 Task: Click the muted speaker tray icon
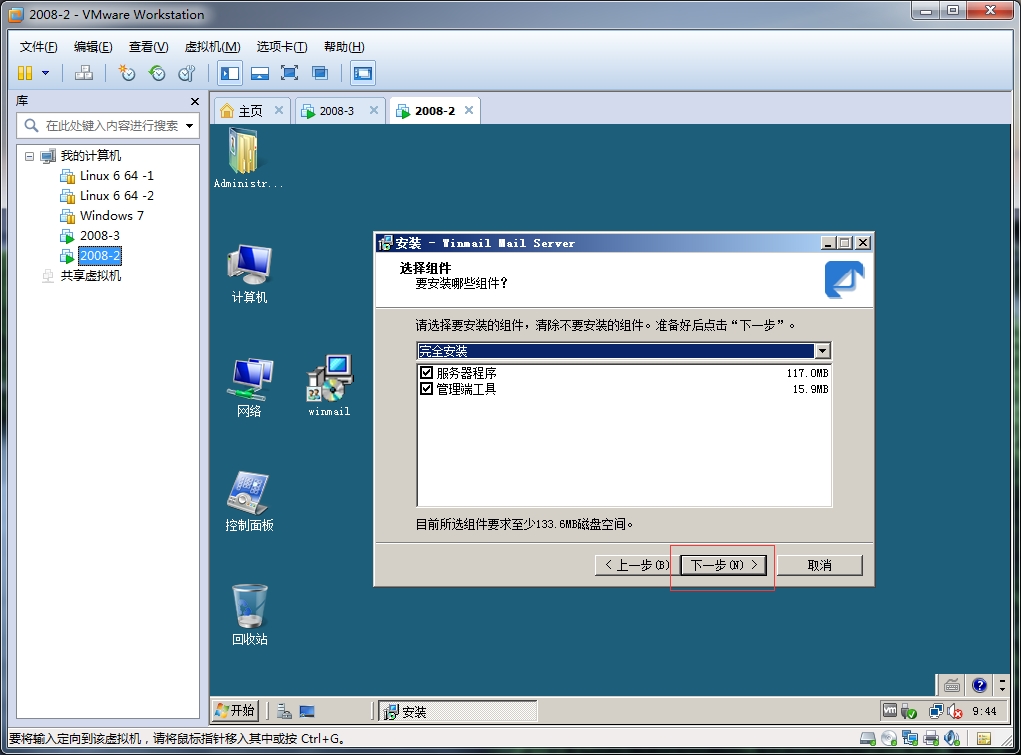(x=955, y=711)
